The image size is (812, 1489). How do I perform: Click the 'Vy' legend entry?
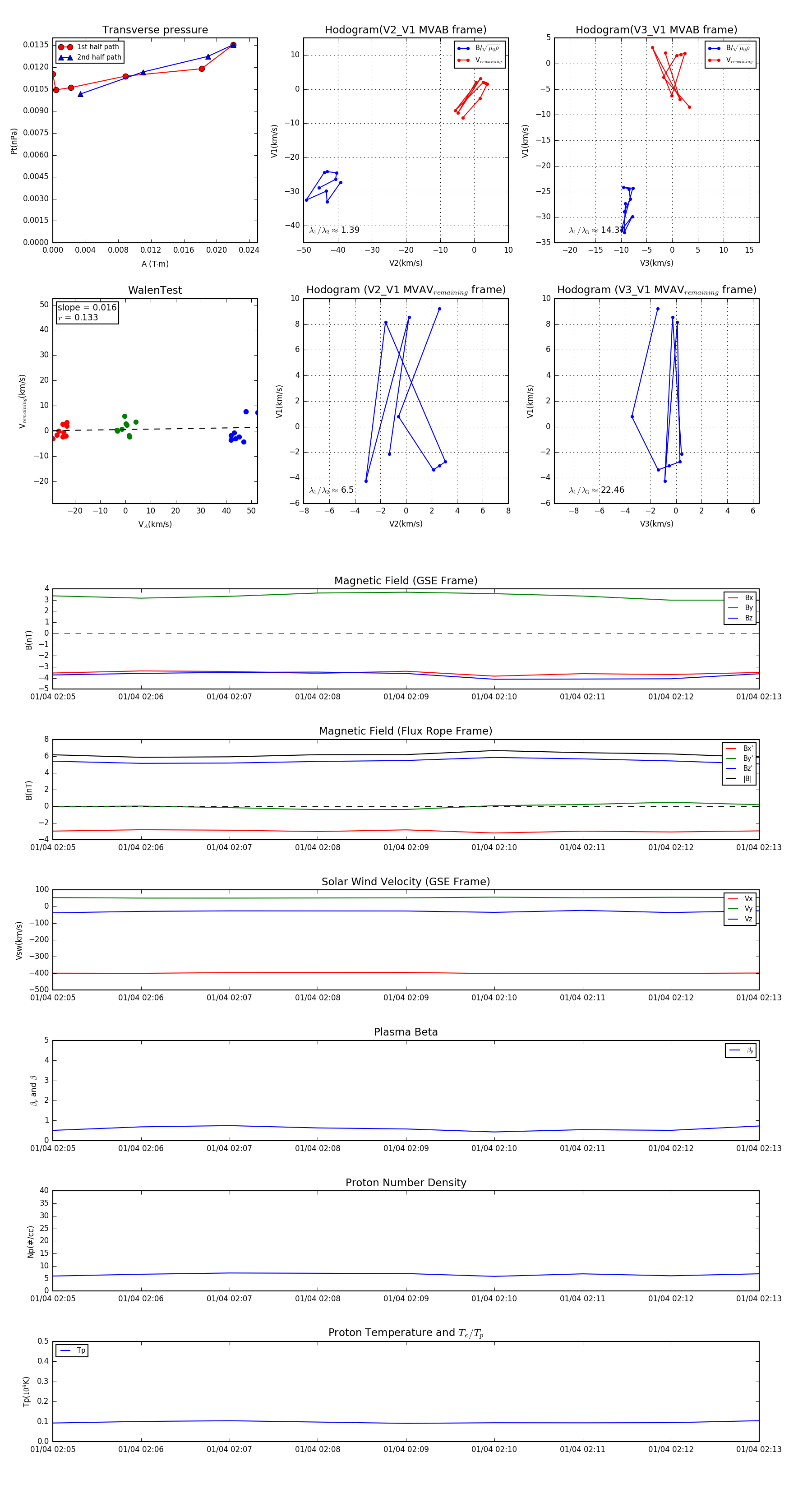point(740,909)
